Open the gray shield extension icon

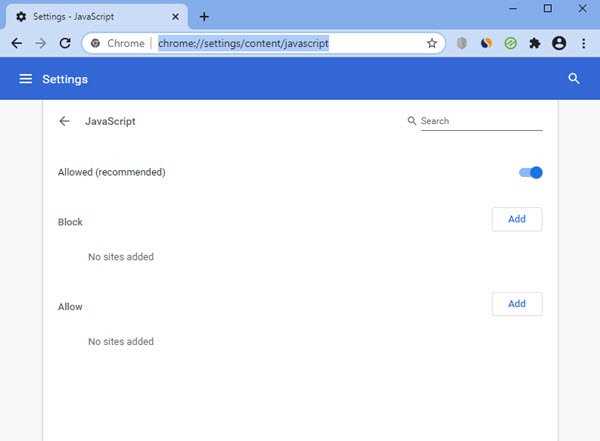click(x=462, y=43)
